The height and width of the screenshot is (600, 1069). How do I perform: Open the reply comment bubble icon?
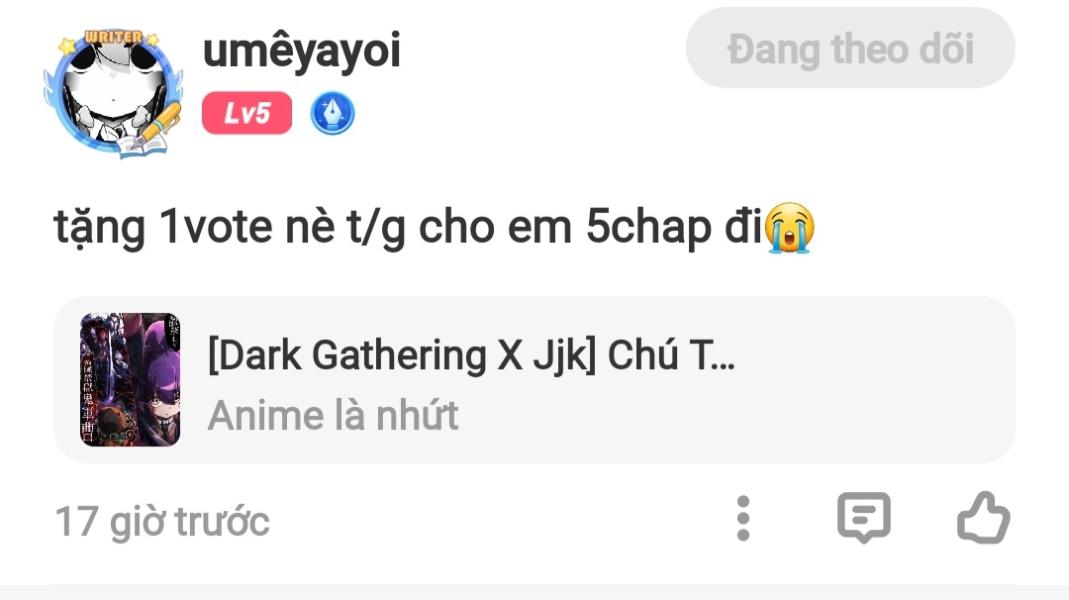(864, 518)
